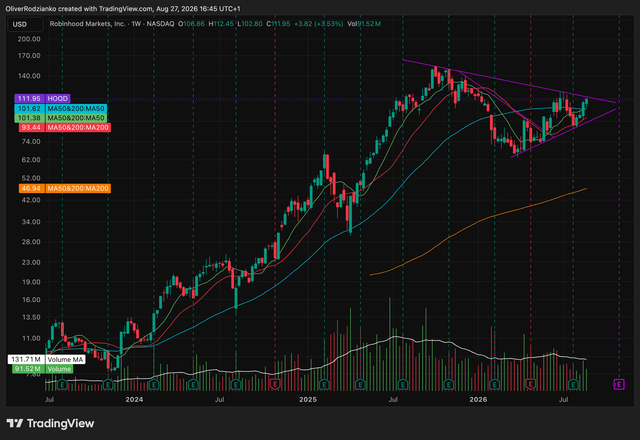Click the 2026 time axis label
This screenshot has width=640, height=440.
(x=478, y=399)
